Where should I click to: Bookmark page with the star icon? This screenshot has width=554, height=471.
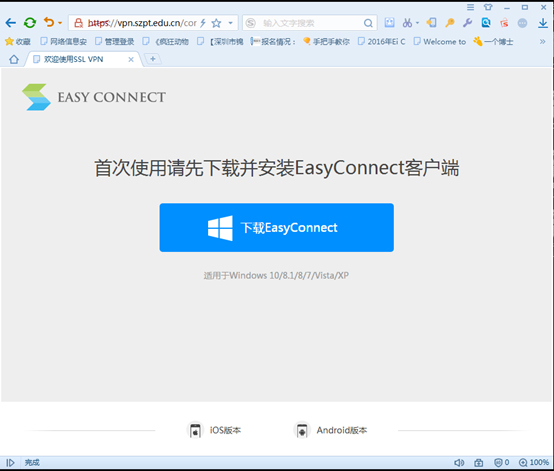click(216, 23)
